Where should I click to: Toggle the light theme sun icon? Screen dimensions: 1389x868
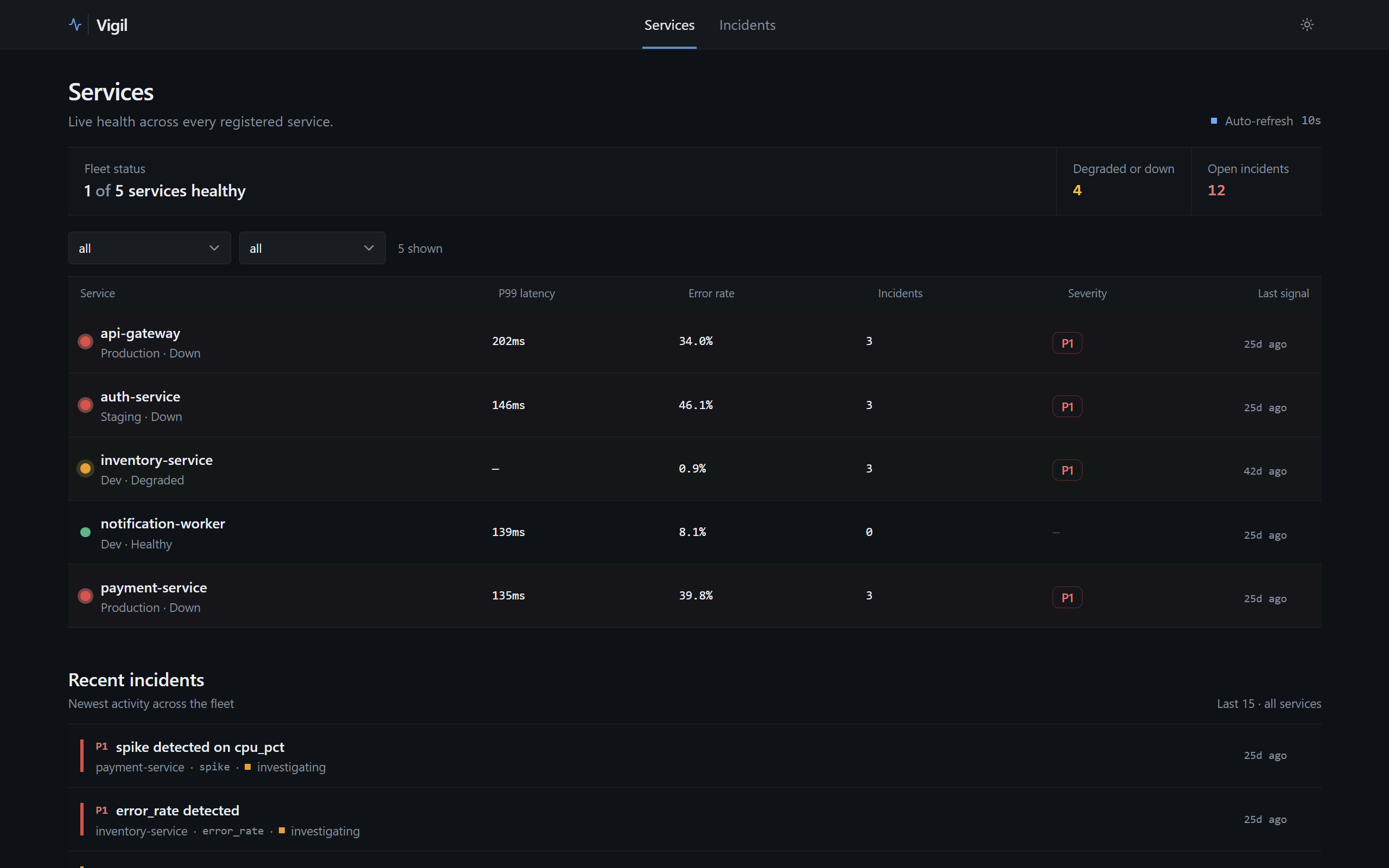(1307, 25)
